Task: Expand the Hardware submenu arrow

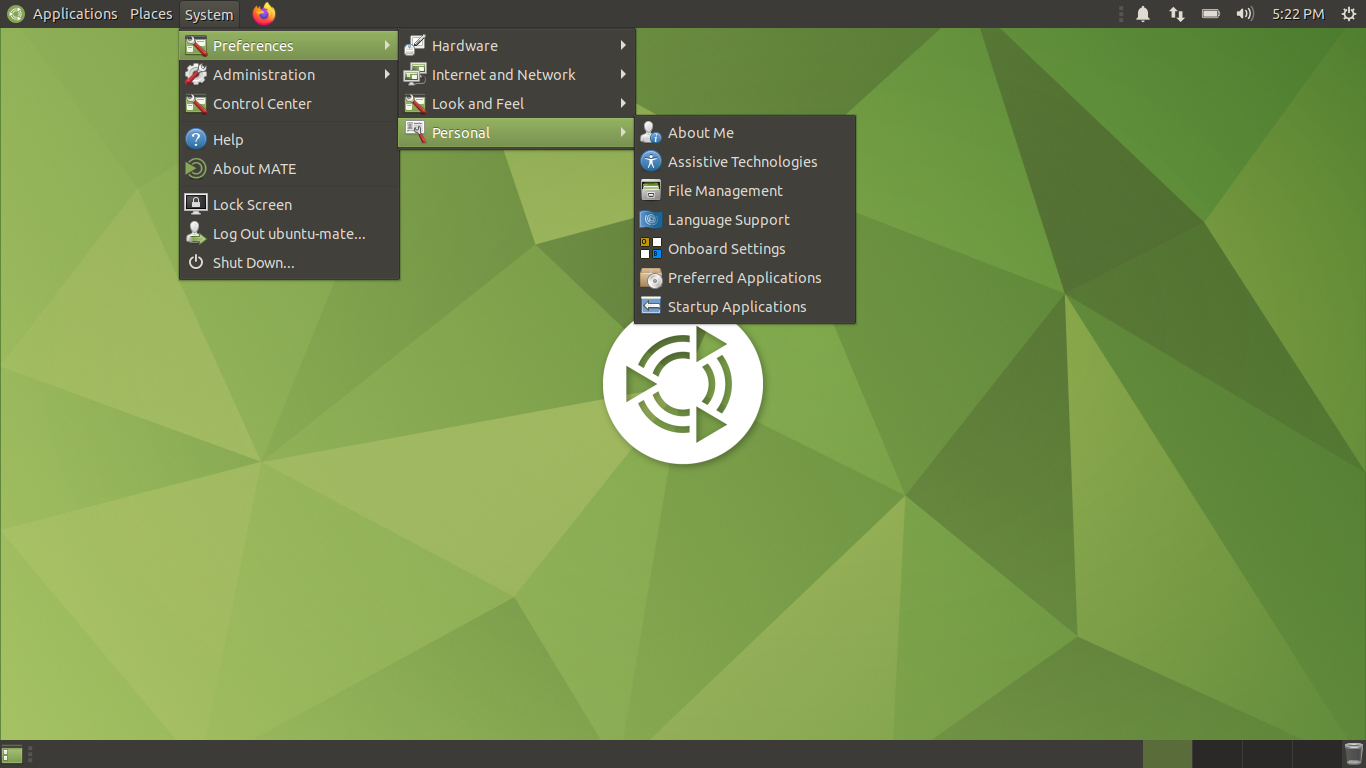Action: pyautogui.click(x=623, y=46)
